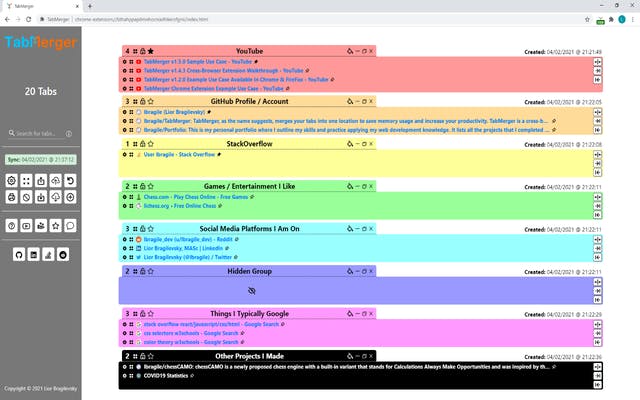640x400 pixels.
Task: Click the GitHub icon in the sidebar
Action: 18,255
